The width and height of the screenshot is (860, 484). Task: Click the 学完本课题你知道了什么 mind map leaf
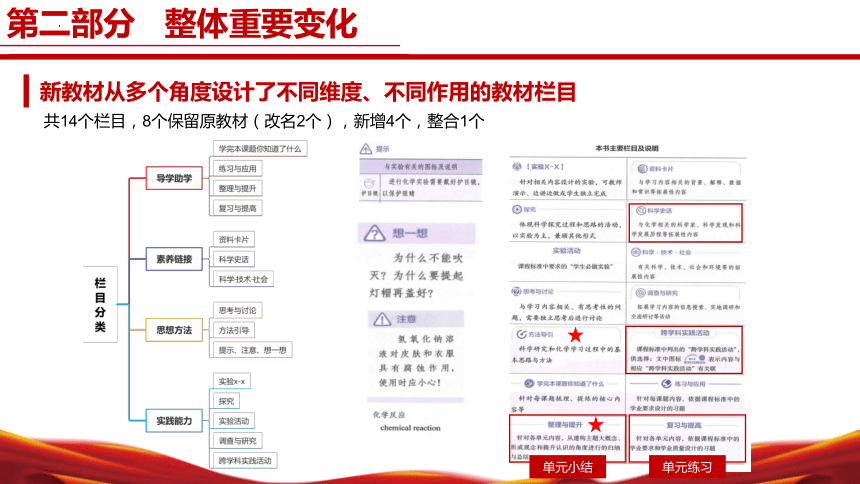pyautogui.click(x=260, y=149)
